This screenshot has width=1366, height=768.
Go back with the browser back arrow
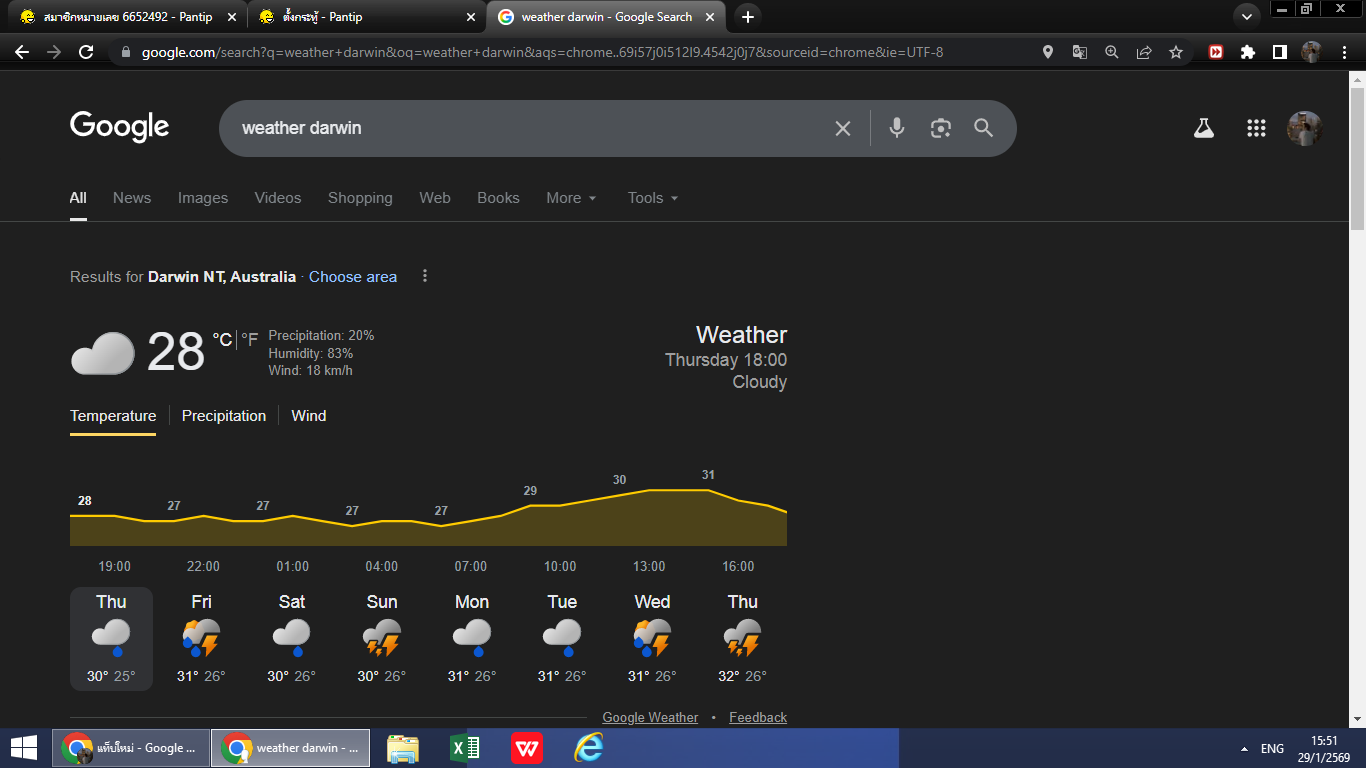tap(22, 52)
